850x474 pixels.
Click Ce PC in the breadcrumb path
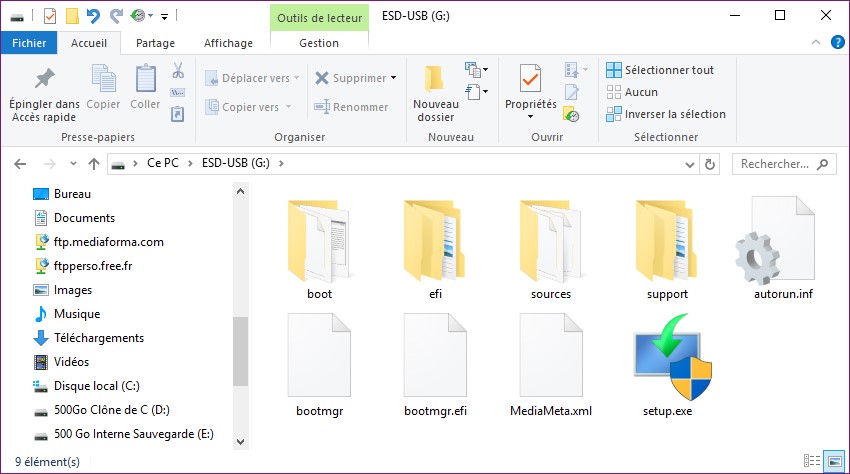click(x=162, y=164)
